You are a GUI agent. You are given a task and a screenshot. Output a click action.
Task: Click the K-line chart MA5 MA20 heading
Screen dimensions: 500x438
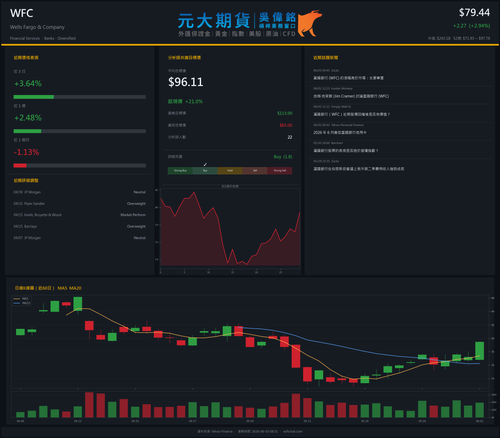pyautogui.click(x=48, y=288)
